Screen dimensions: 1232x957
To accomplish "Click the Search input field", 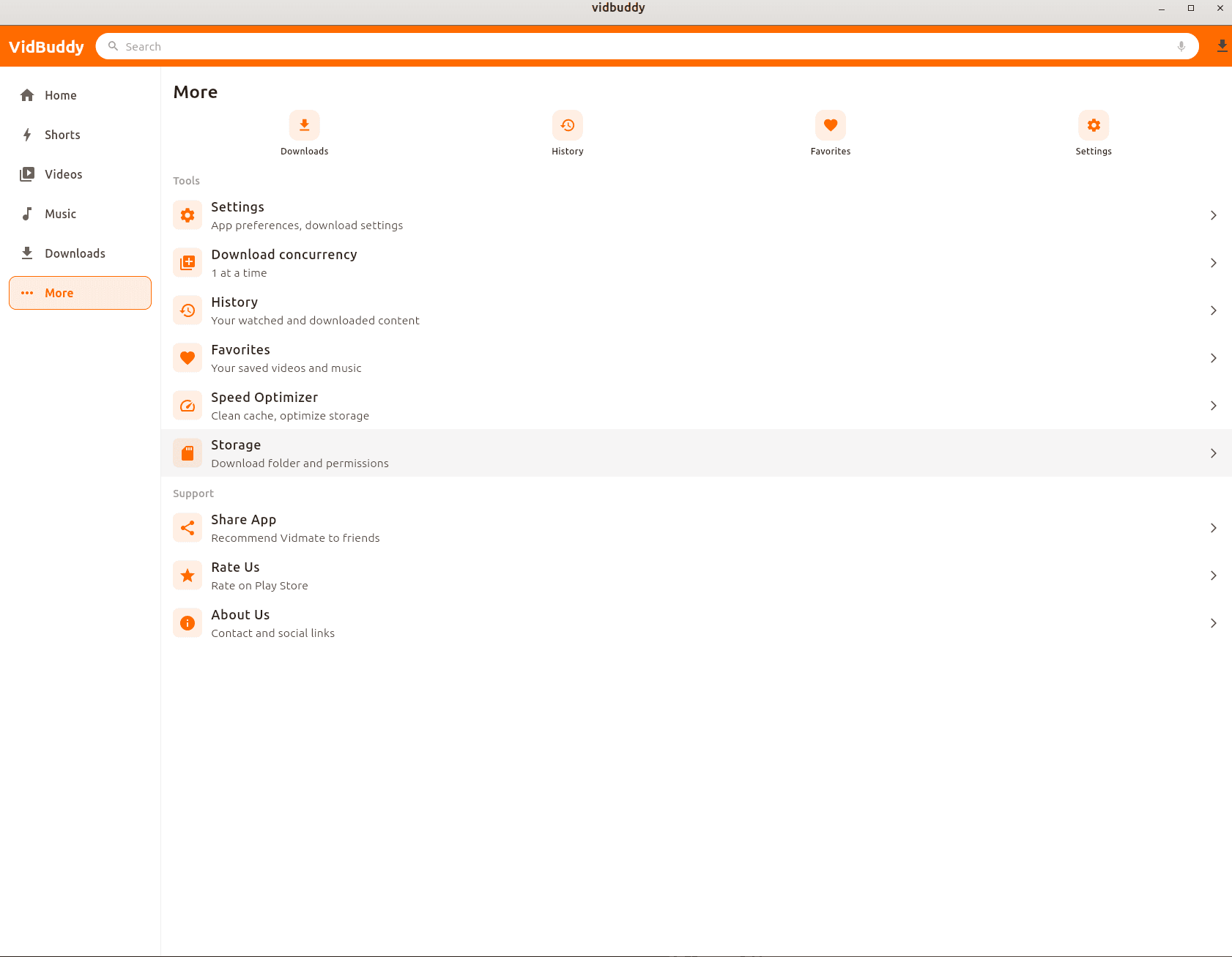I will 647,46.
